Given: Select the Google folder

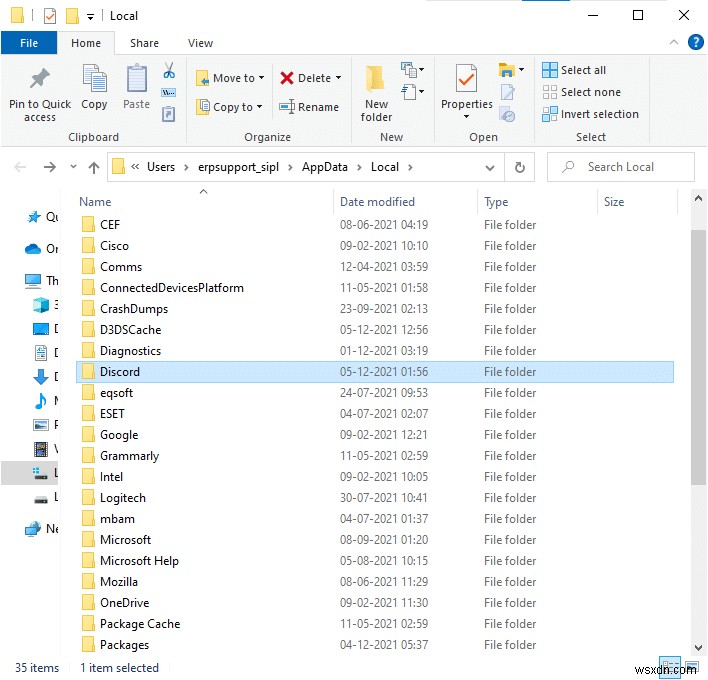Looking at the screenshot, I should 375,435.
